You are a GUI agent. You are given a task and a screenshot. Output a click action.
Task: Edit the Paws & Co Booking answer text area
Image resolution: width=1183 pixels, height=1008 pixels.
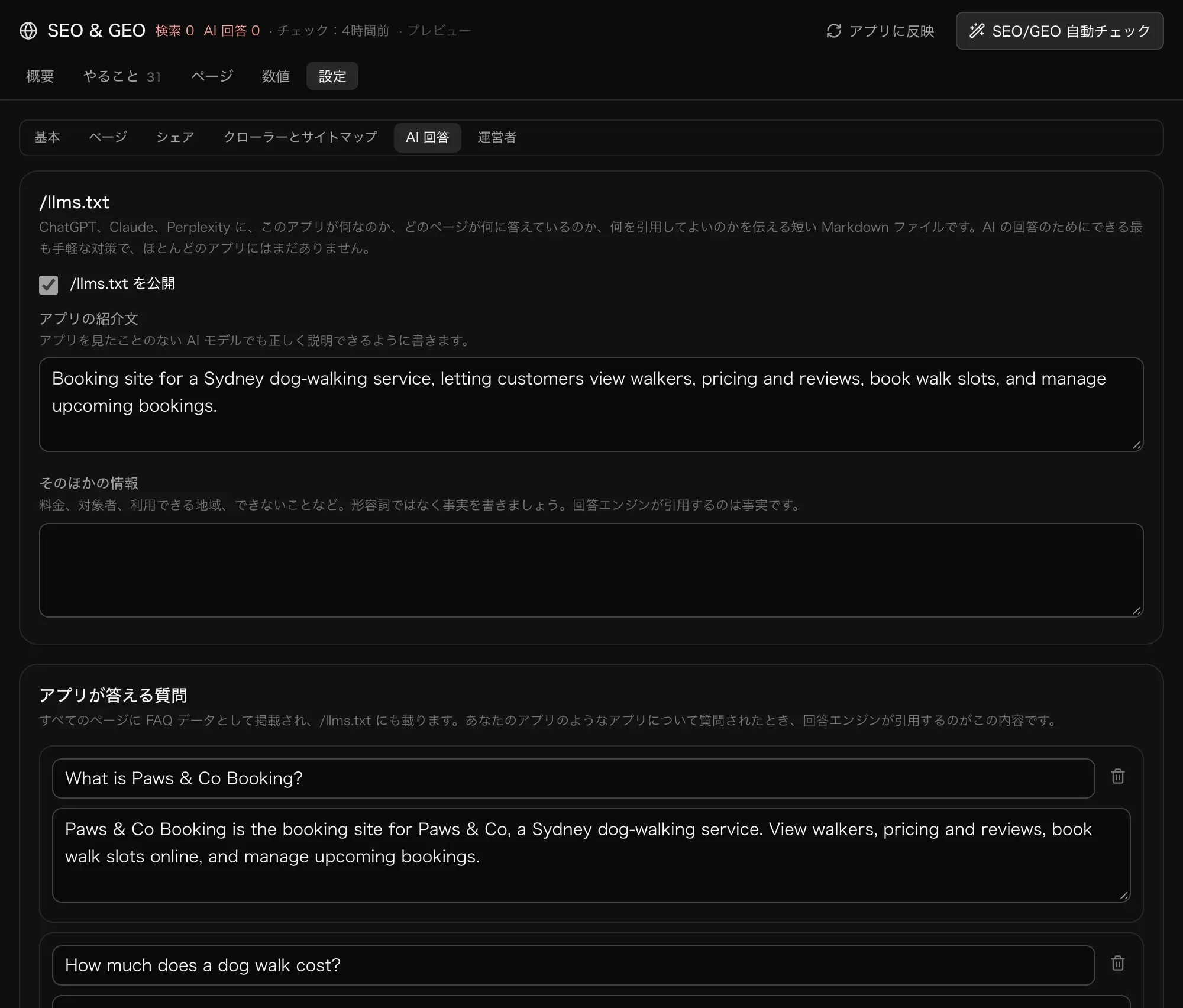(x=591, y=855)
